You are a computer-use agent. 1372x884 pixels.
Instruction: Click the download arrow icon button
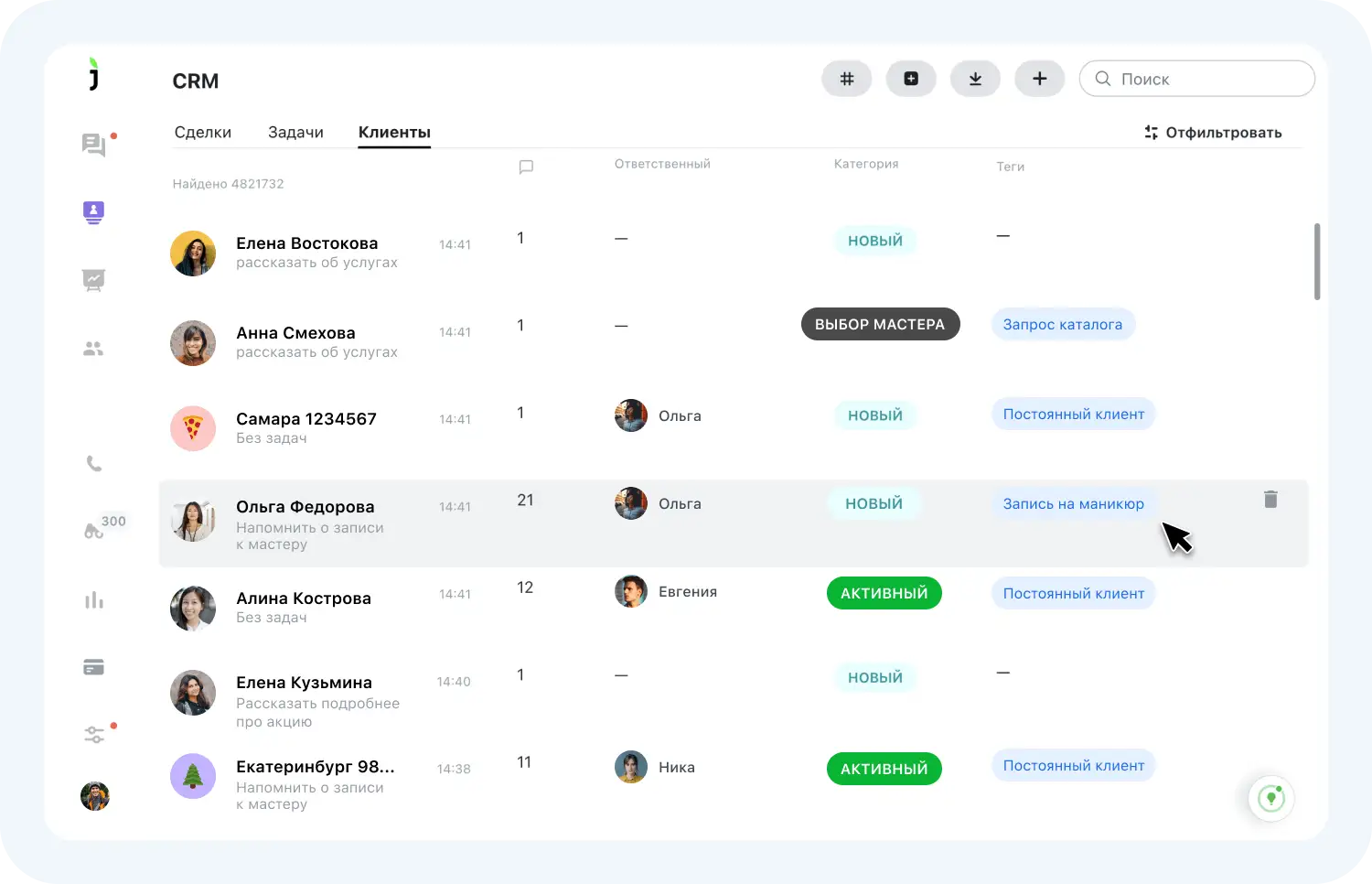(975, 79)
